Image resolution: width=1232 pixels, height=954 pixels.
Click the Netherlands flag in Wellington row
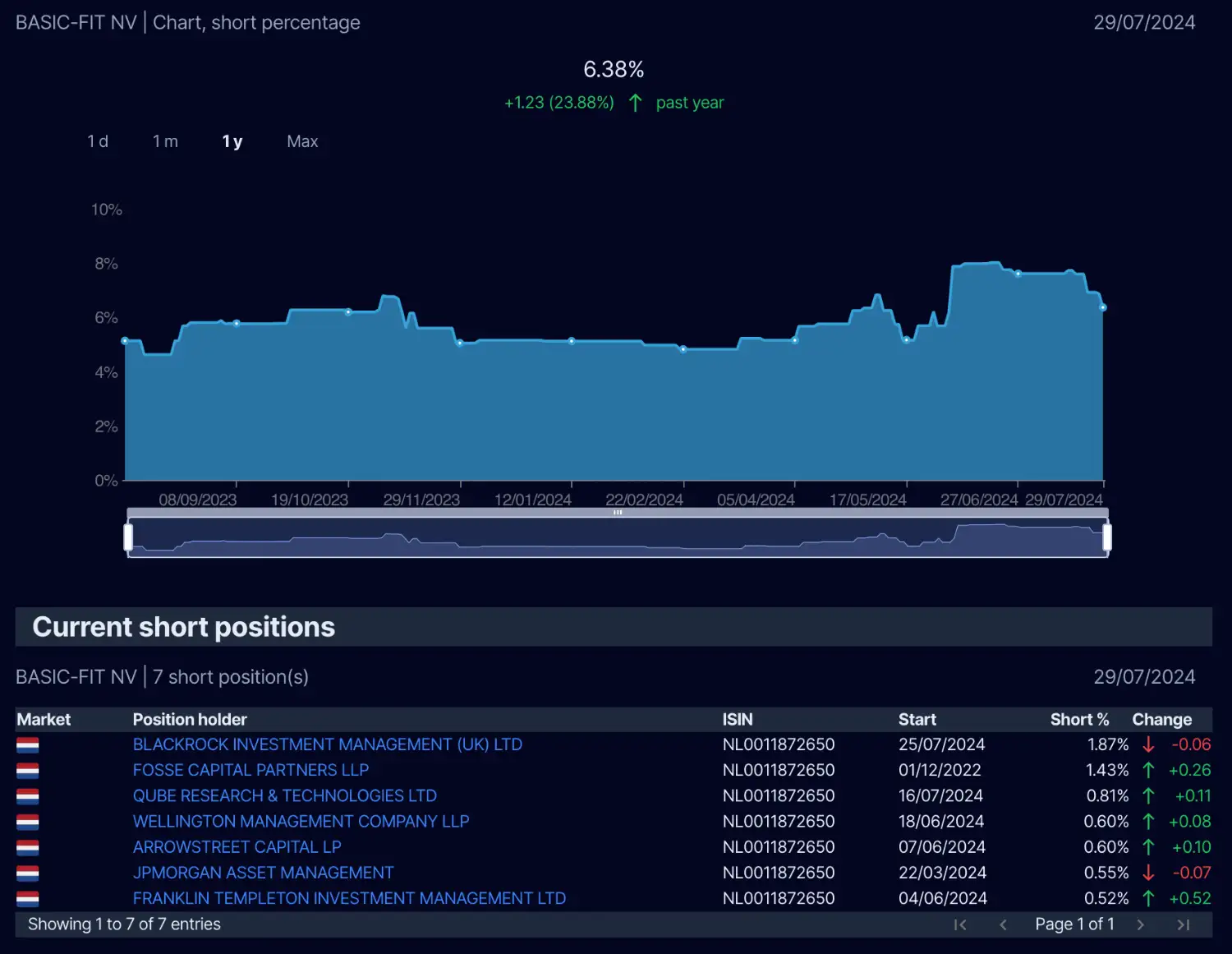click(28, 822)
